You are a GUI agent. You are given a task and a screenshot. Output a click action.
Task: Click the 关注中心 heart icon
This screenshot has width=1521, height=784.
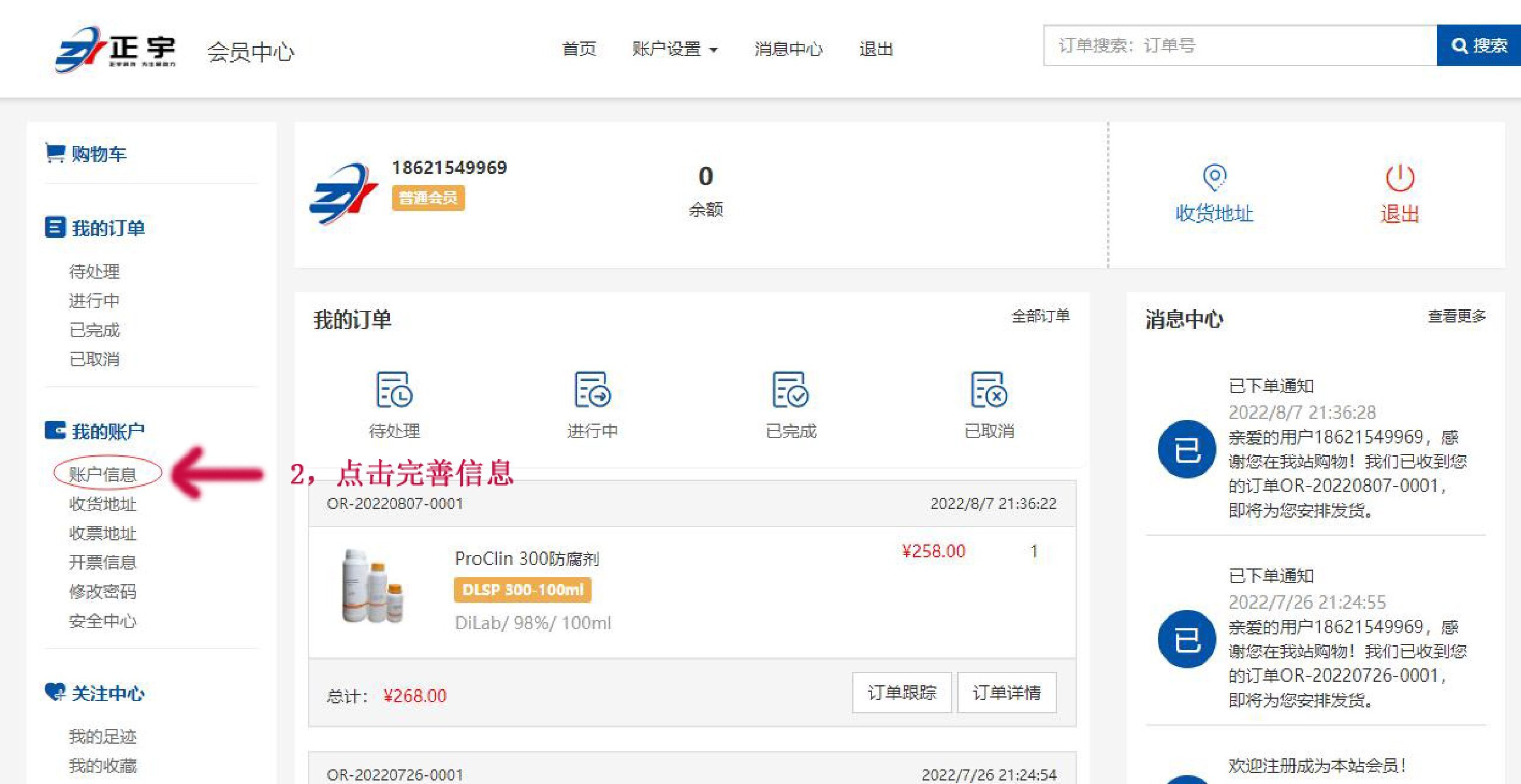(55, 692)
